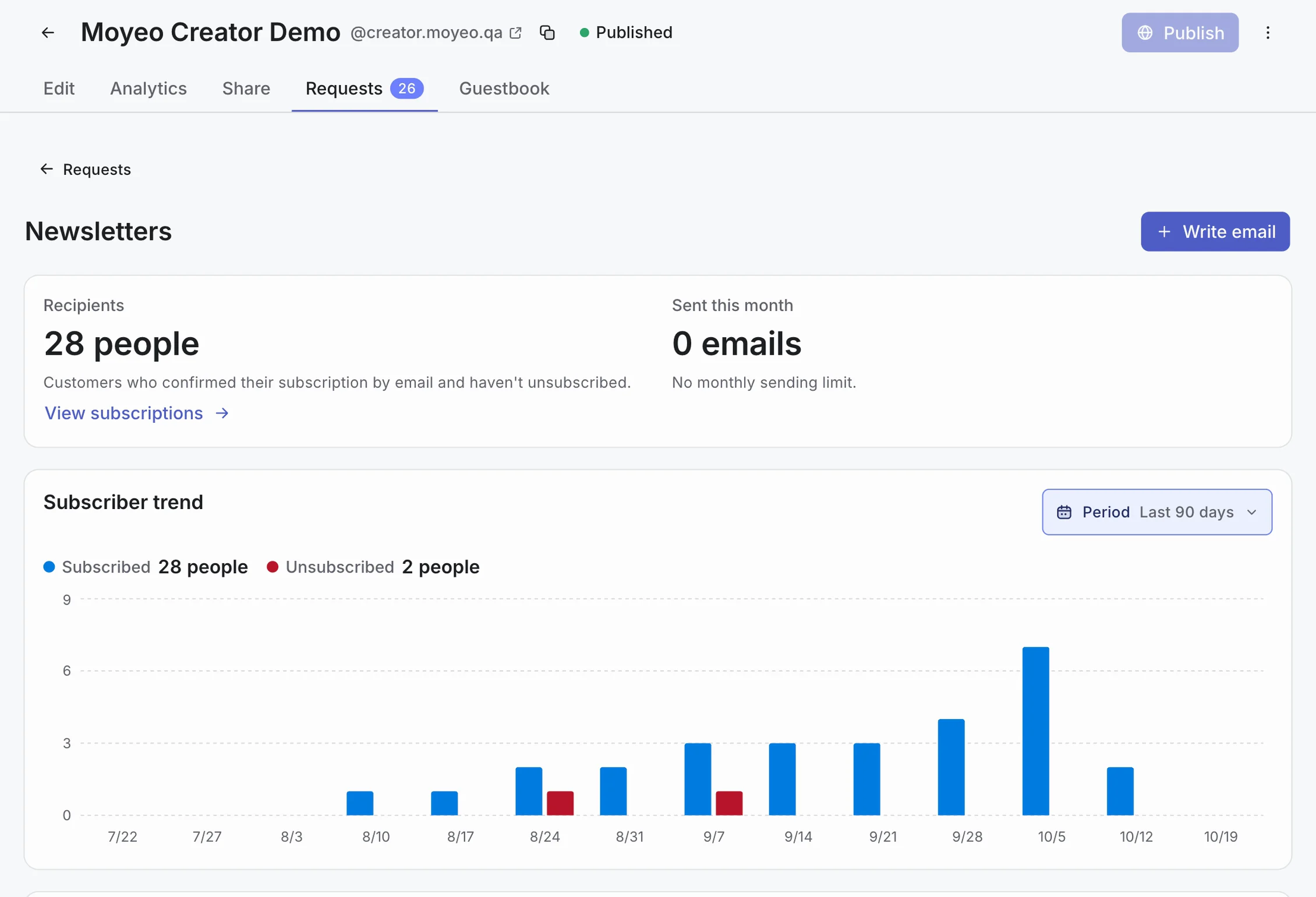Open the Guestbook tab

coord(504,89)
